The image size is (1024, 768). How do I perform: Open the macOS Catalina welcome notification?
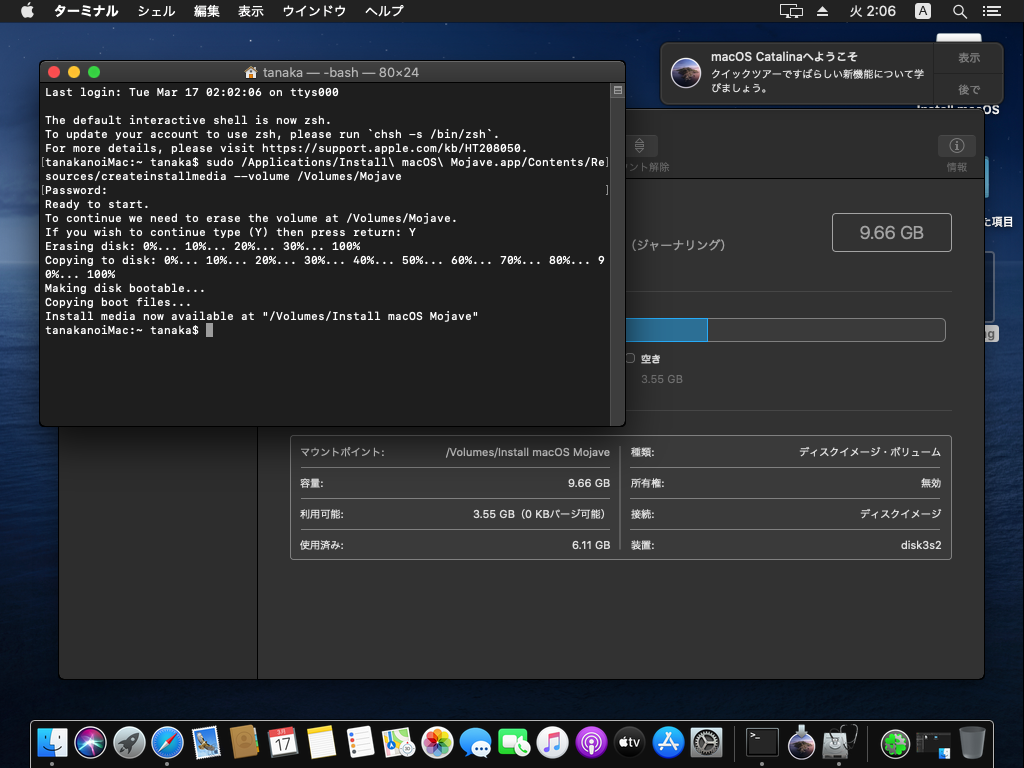pyautogui.click(x=797, y=73)
